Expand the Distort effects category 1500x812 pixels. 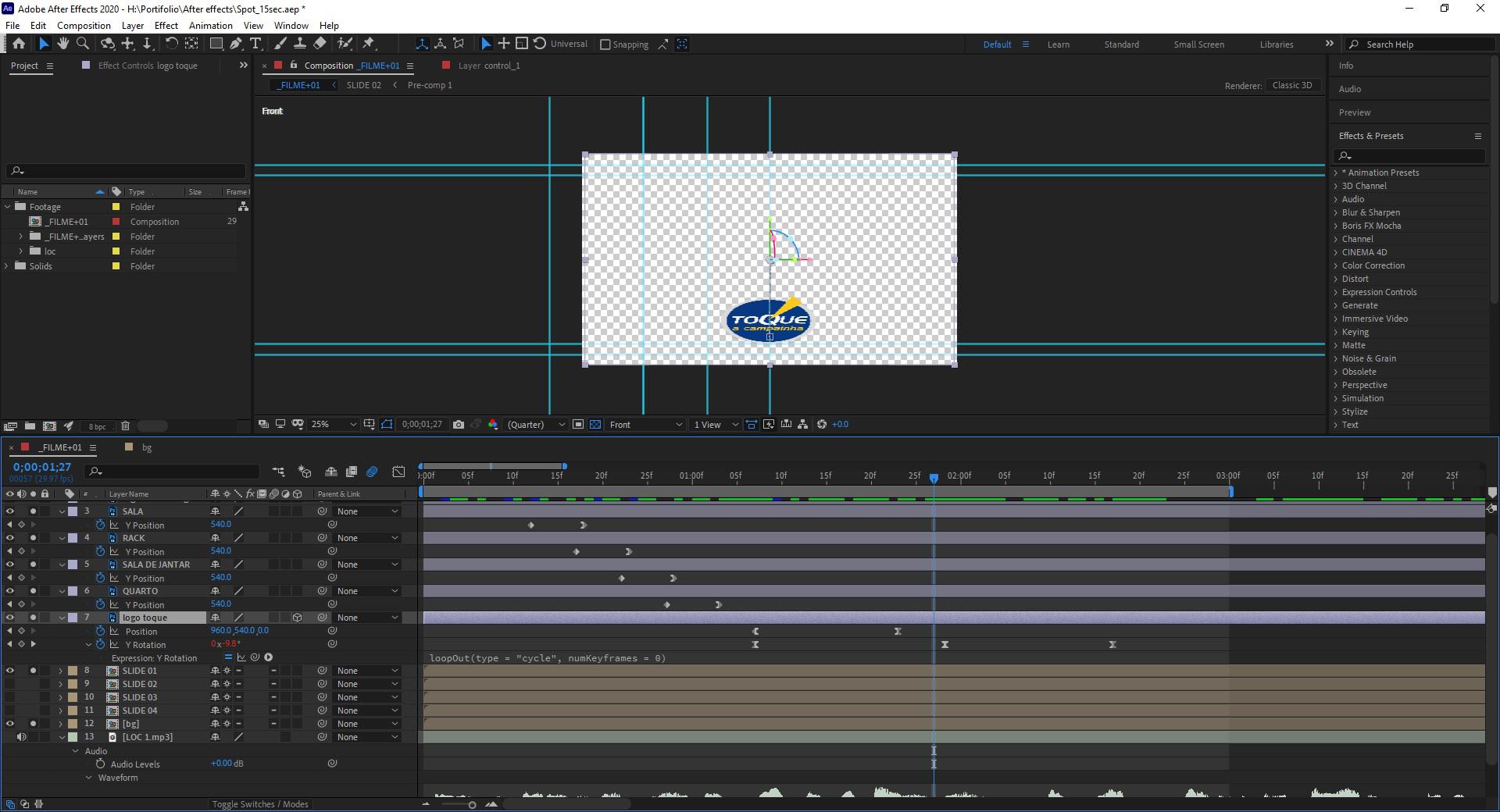tap(1336, 279)
